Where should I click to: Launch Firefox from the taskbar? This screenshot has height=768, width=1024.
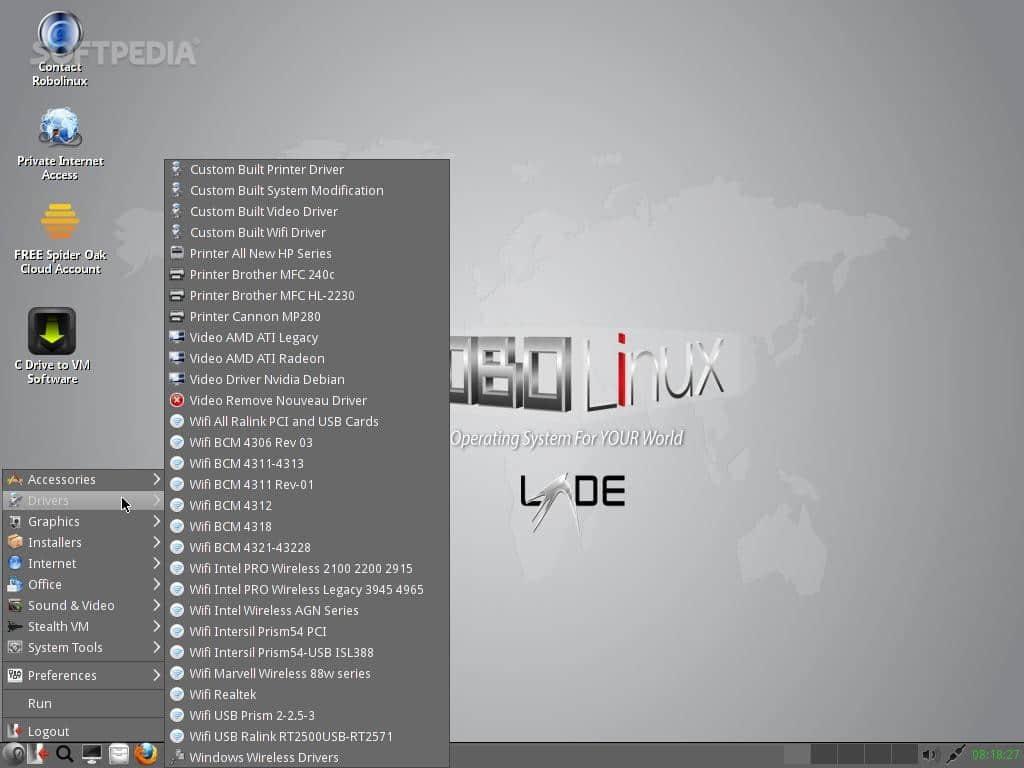(146, 754)
